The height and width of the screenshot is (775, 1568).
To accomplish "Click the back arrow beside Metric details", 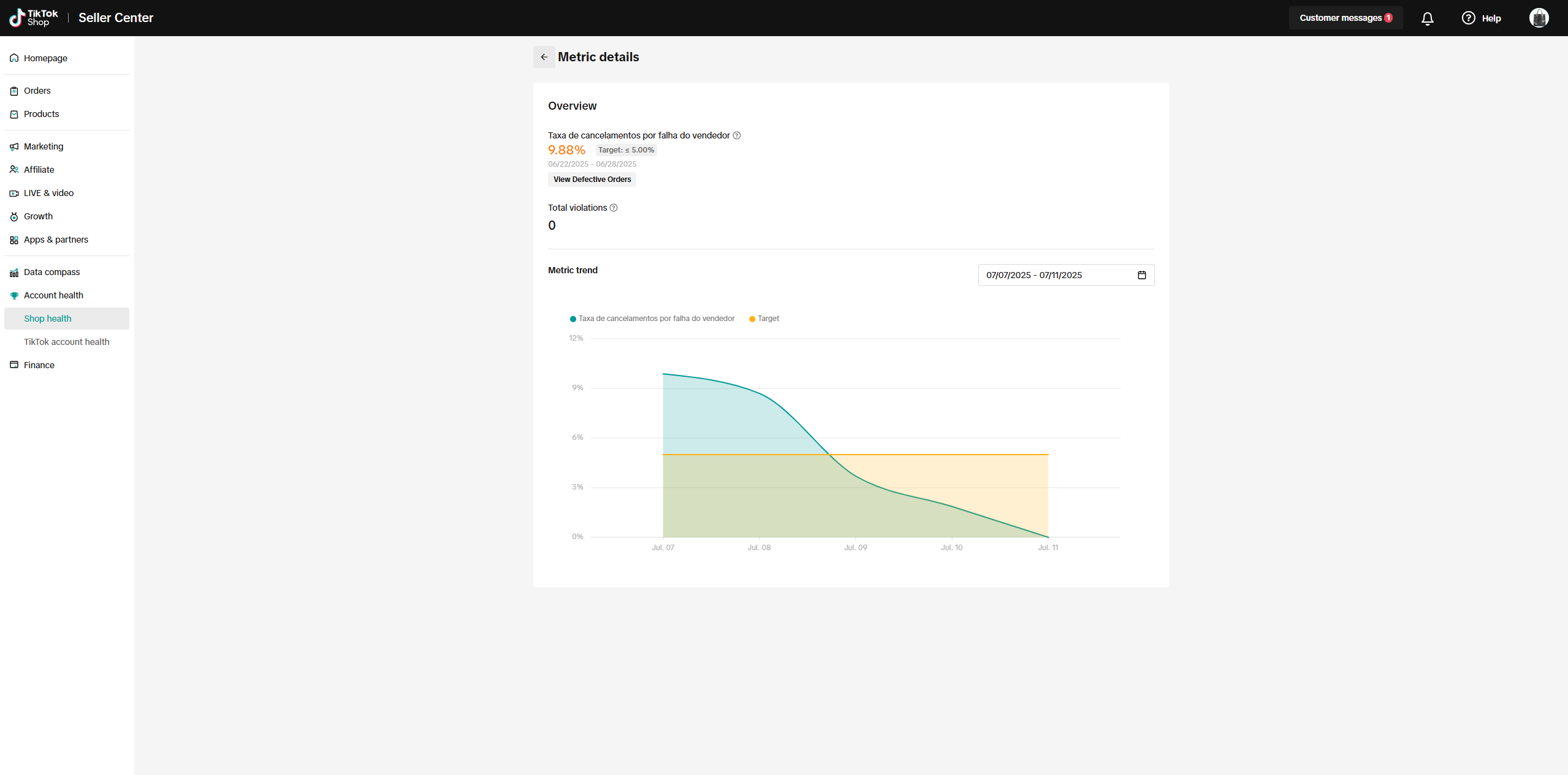I will [544, 57].
